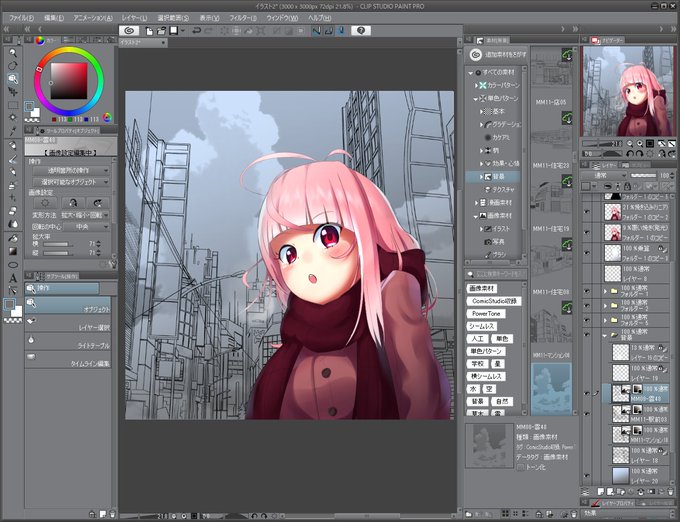680x522 pixels.
Task: Zoom out in the Navigator panel
Action: tap(630, 144)
